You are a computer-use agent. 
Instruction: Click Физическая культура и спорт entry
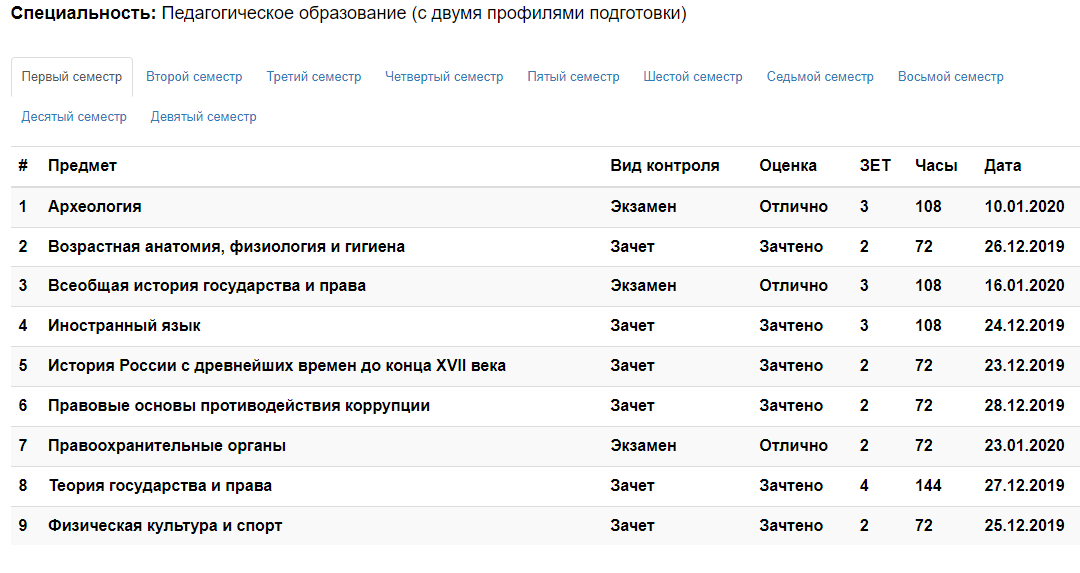(x=165, y=525)
